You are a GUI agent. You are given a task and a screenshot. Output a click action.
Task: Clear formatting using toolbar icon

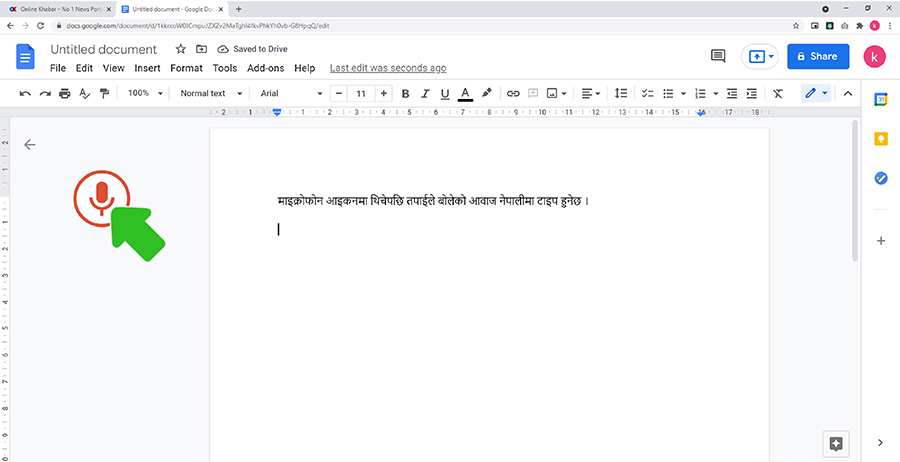(777, 93)
